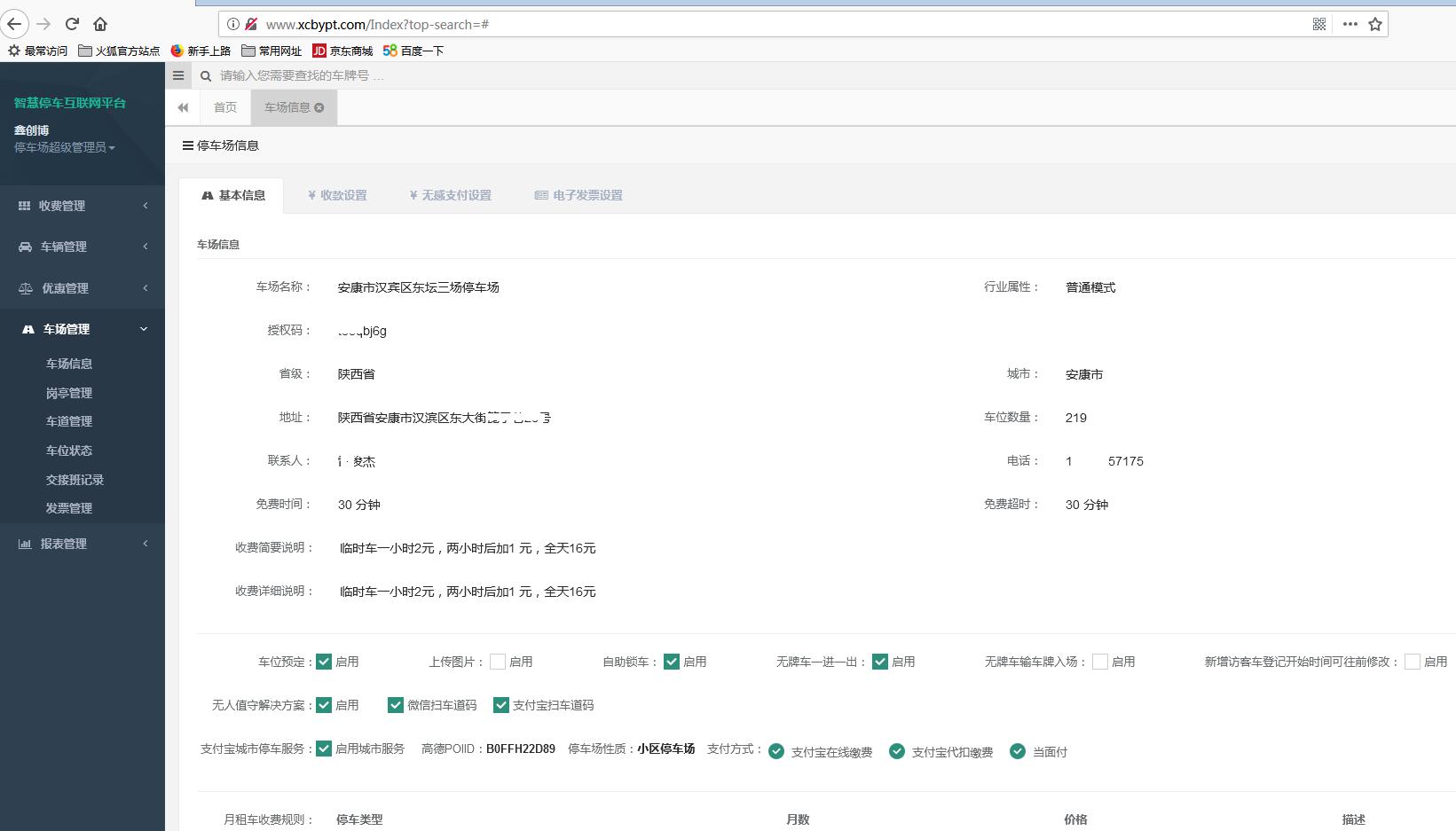Click the browser reload icon
This screenshot has width=1456, height=831.
(x=73, y=24)
